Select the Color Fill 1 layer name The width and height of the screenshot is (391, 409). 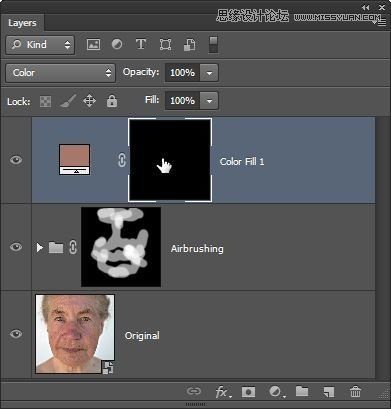coord(242,162)
